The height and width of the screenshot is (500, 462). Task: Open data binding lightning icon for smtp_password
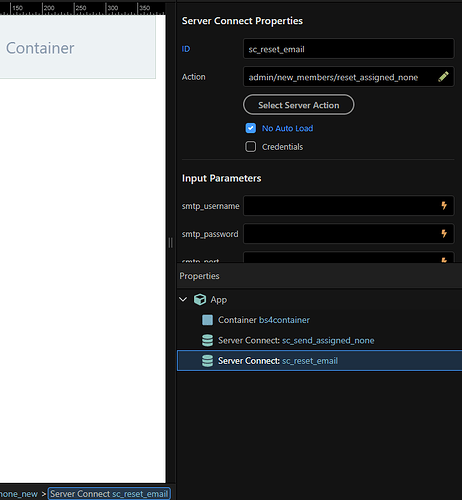(444, 233)
